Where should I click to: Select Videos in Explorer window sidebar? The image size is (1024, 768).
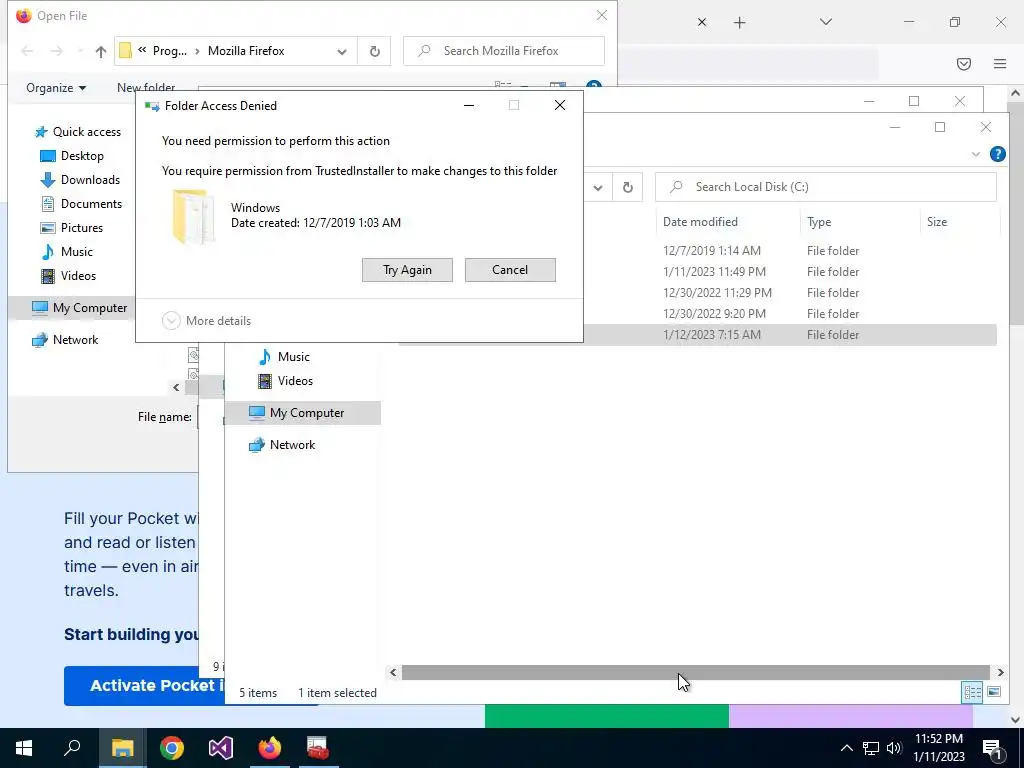coord(285,381)
